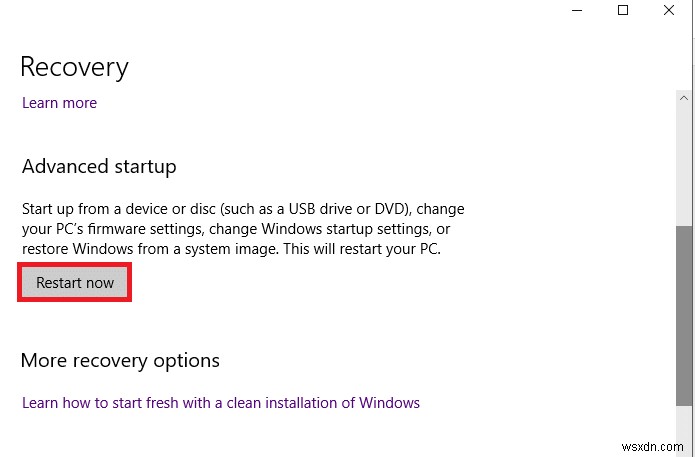Click the Advanced startup heading
695x457 pixels.
pyautogui.click(x=99, y=166)
